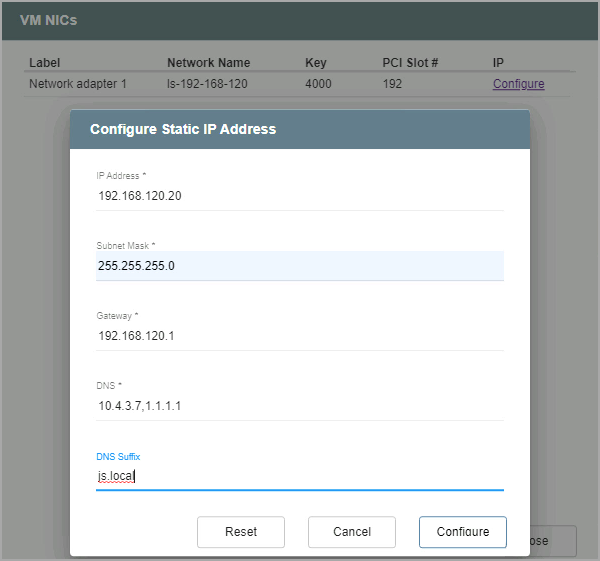This screenshot has width=600, height=561.
Task: Click the Network Name column header
Action: coord(208,63)
